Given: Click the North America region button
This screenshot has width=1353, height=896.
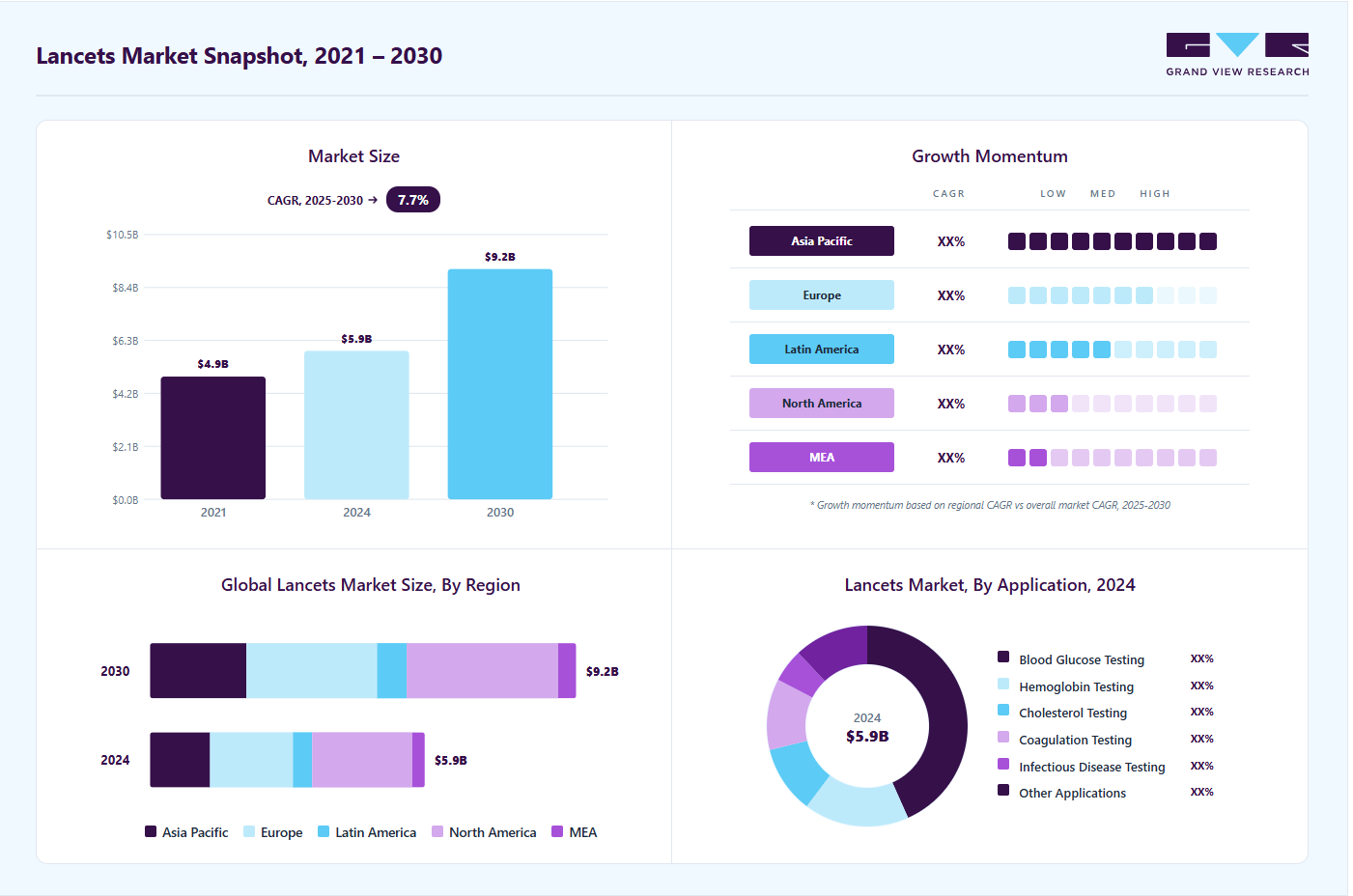Looking at the screenshot, I should (822, 404).
